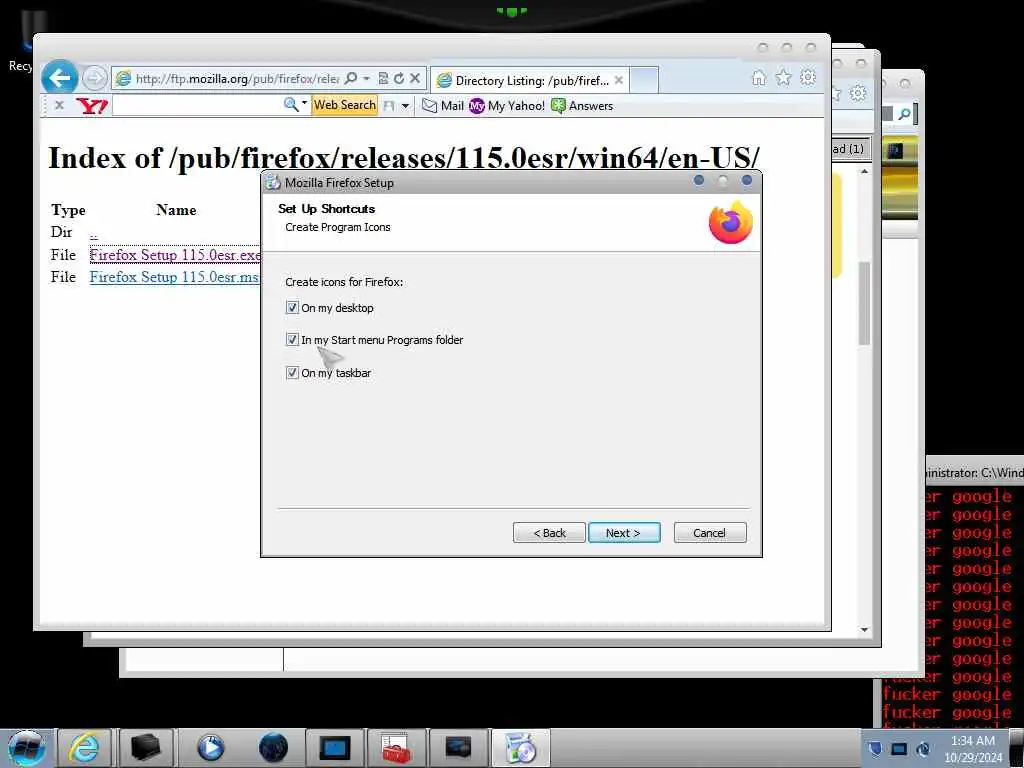Click the dark globe taskbar icon
This screenshot has width=1024, height=768.
(273, 748)
